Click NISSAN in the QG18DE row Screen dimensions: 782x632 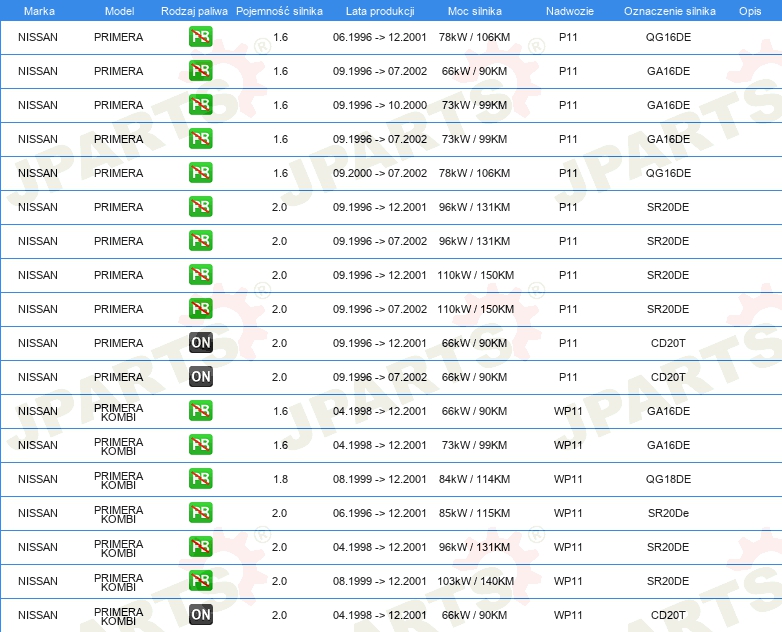[x=38, y=479]
